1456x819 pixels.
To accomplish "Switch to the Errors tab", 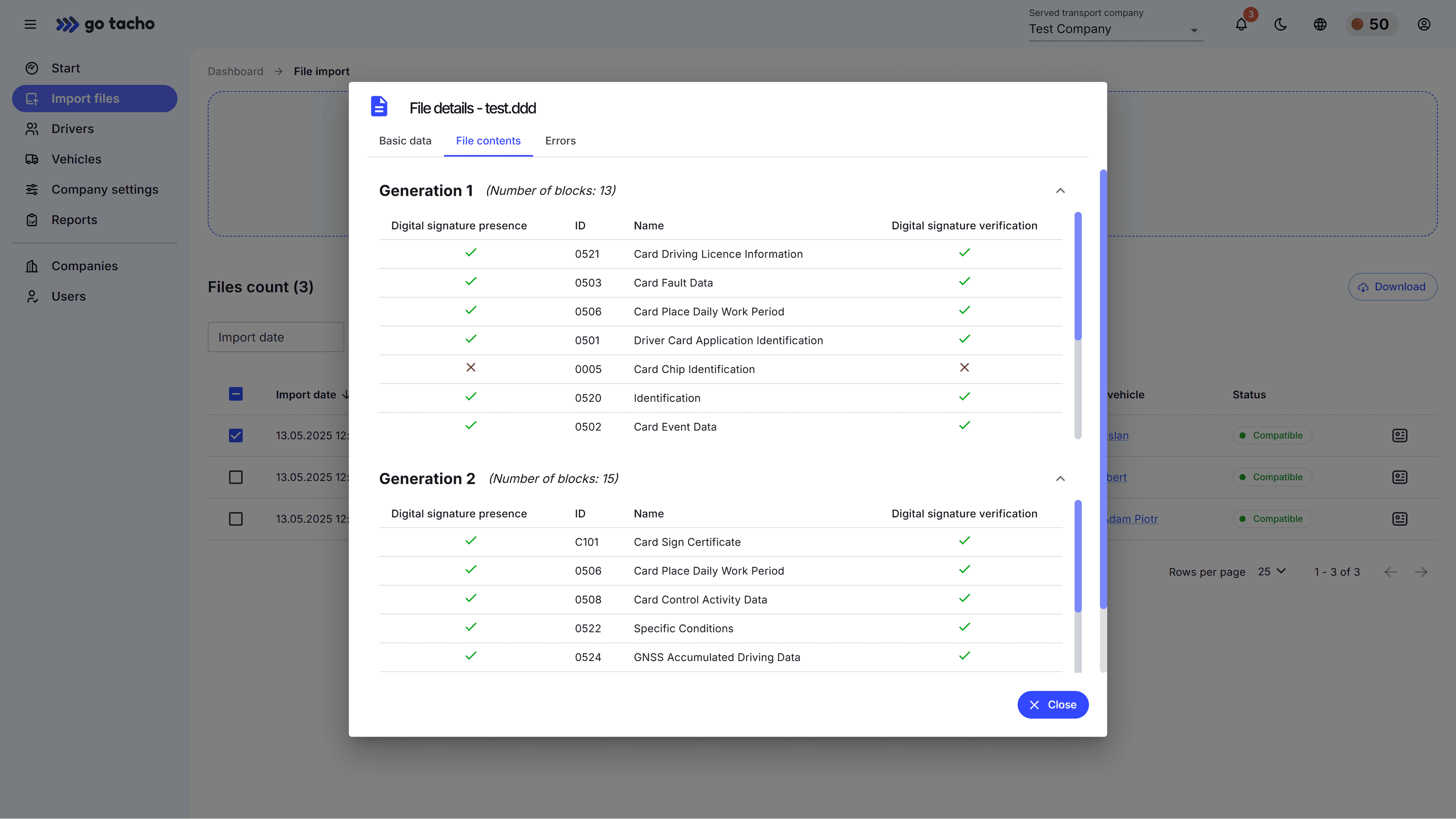I will click(561, 141).
